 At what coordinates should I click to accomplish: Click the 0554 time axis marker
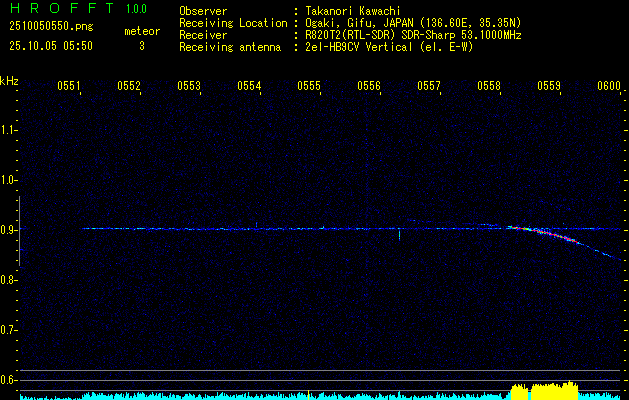pyautogui.click(x=249, y=86)
